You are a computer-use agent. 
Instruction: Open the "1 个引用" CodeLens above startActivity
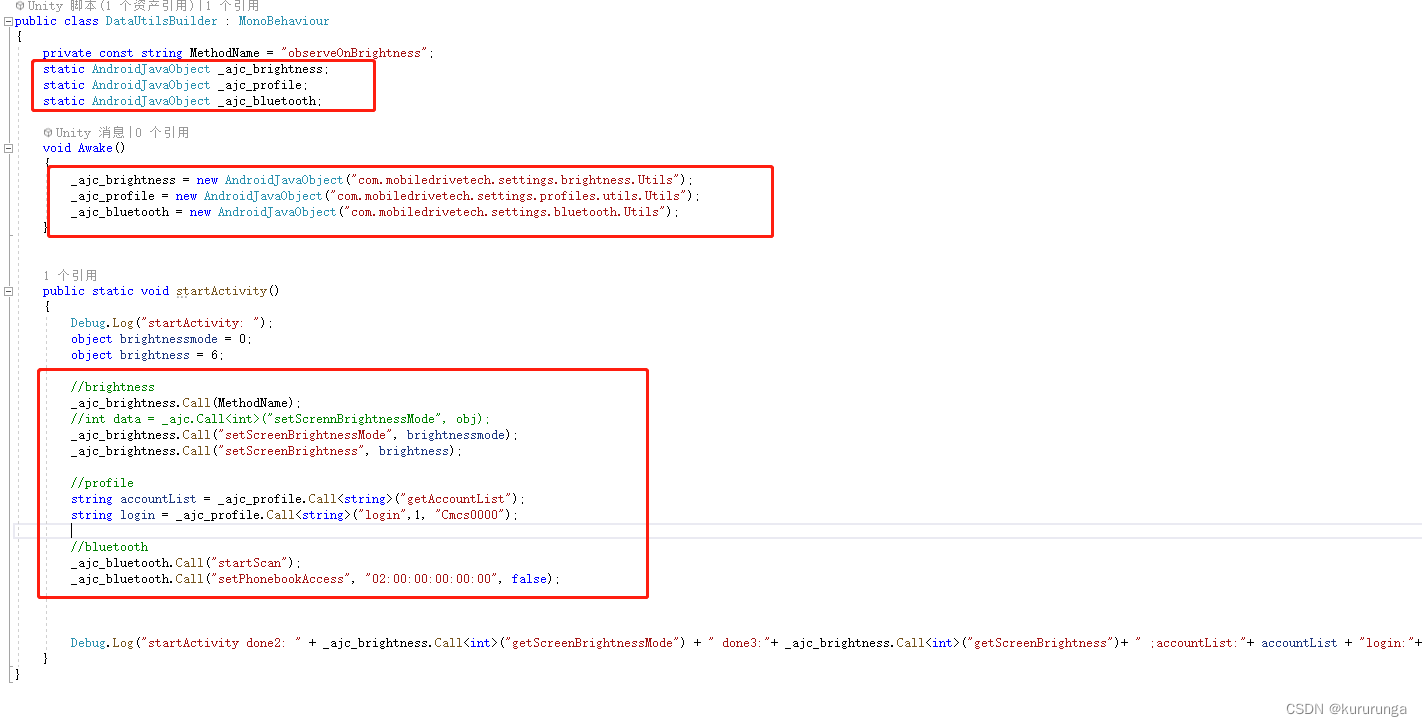[70, 275]
